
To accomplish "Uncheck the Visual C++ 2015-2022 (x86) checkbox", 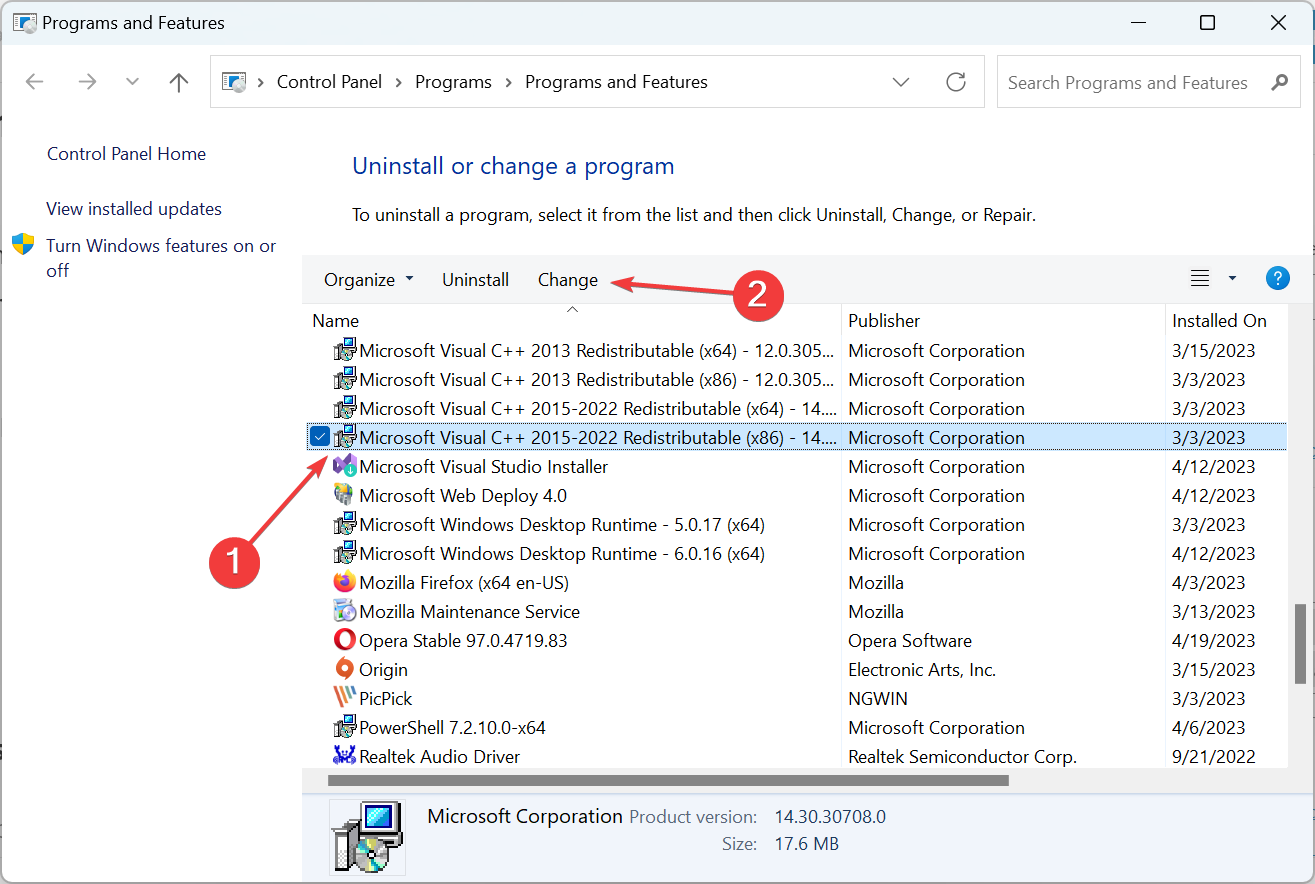I will coord(319,437).
